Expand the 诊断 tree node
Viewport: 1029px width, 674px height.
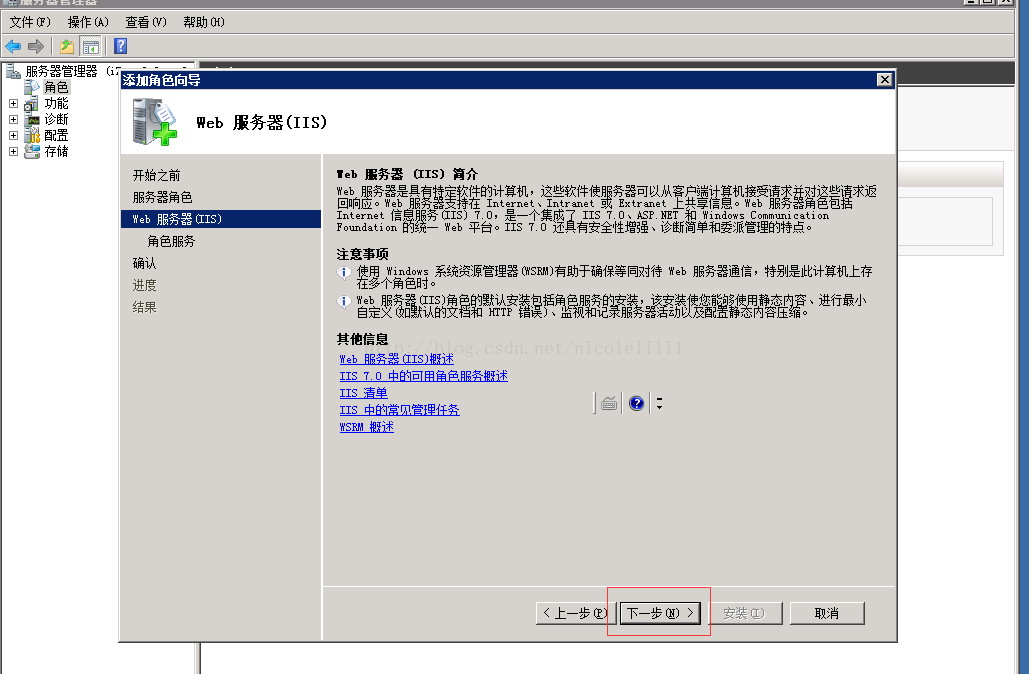(13, 119)
